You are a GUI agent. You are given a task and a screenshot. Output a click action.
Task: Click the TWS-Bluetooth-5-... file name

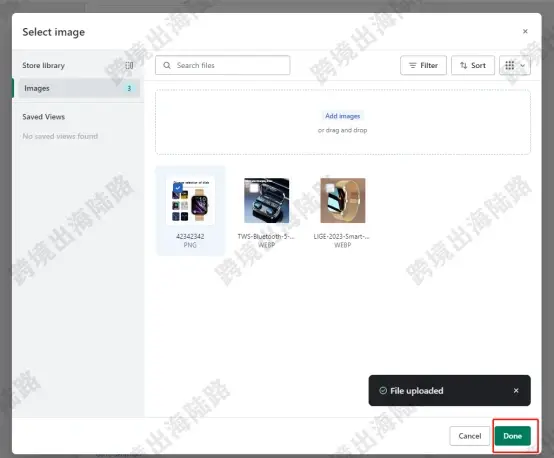(266, 236)
